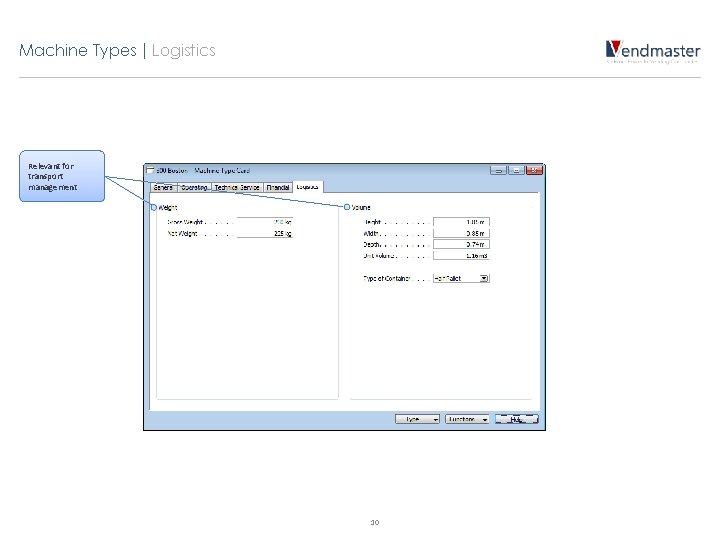Viewport: 720px width, 540px height.
Task: Edit the Depth field showing 0.74 m
Action: [461, 244]
